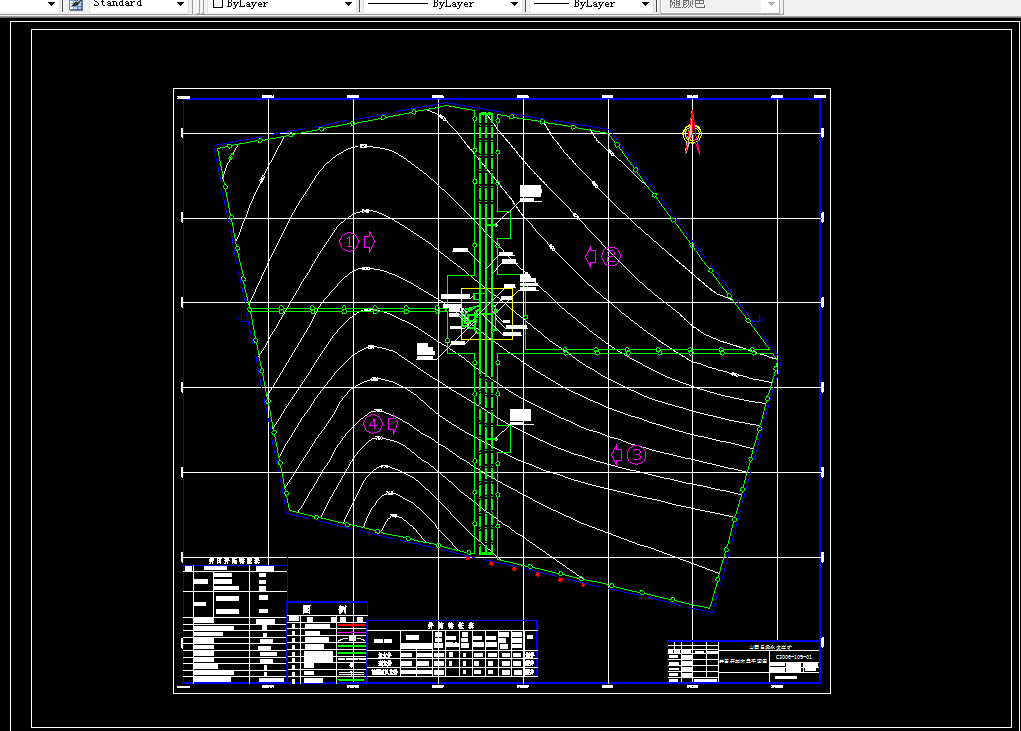Image resolution: width=1021 pixels, height=731 pixels.
Task: Select the magenta arrow beside marker ②
Action: pyautogui.click(x=591, y=256)
